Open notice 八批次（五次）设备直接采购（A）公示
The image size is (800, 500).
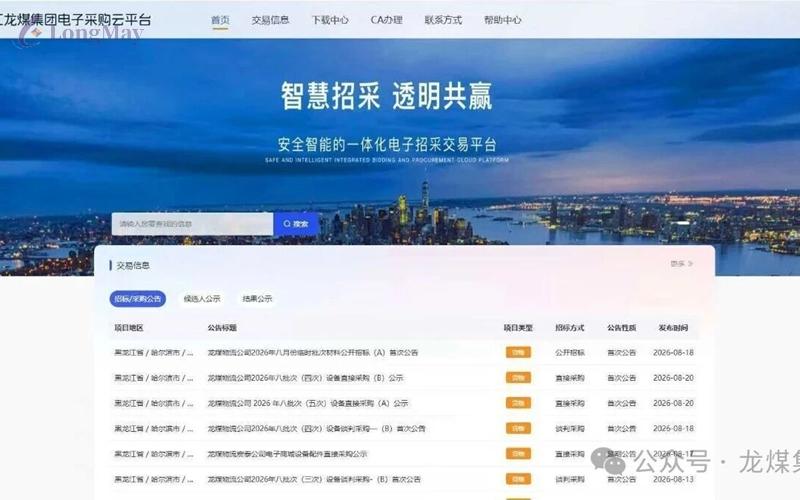click(308, 403)
